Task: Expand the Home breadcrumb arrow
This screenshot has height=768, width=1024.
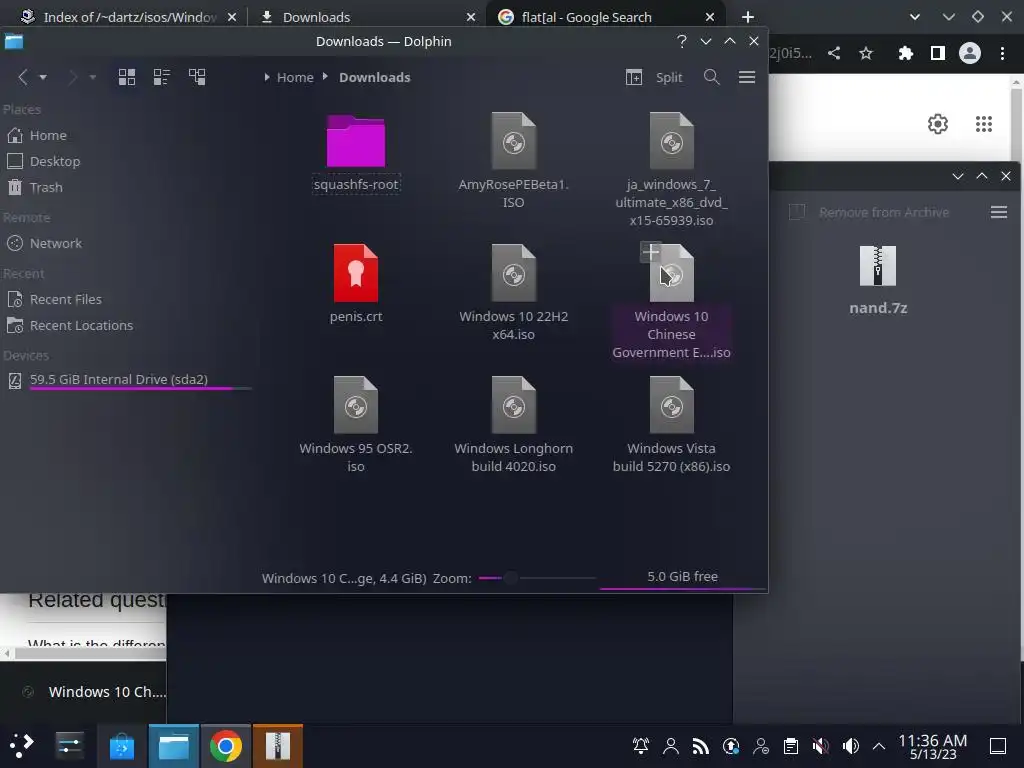Action: click(x=266, y=77)
